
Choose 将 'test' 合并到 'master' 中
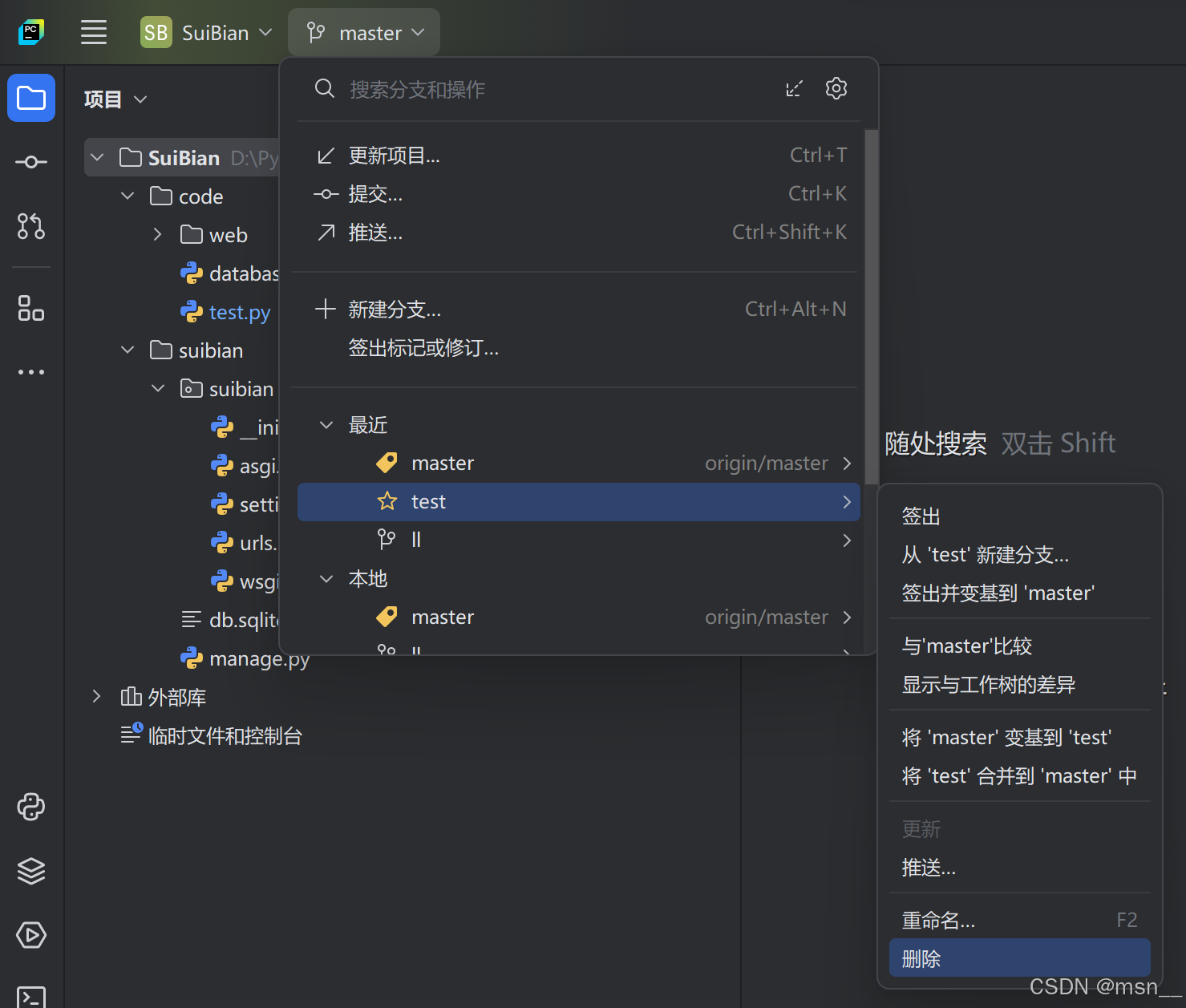1018,775
